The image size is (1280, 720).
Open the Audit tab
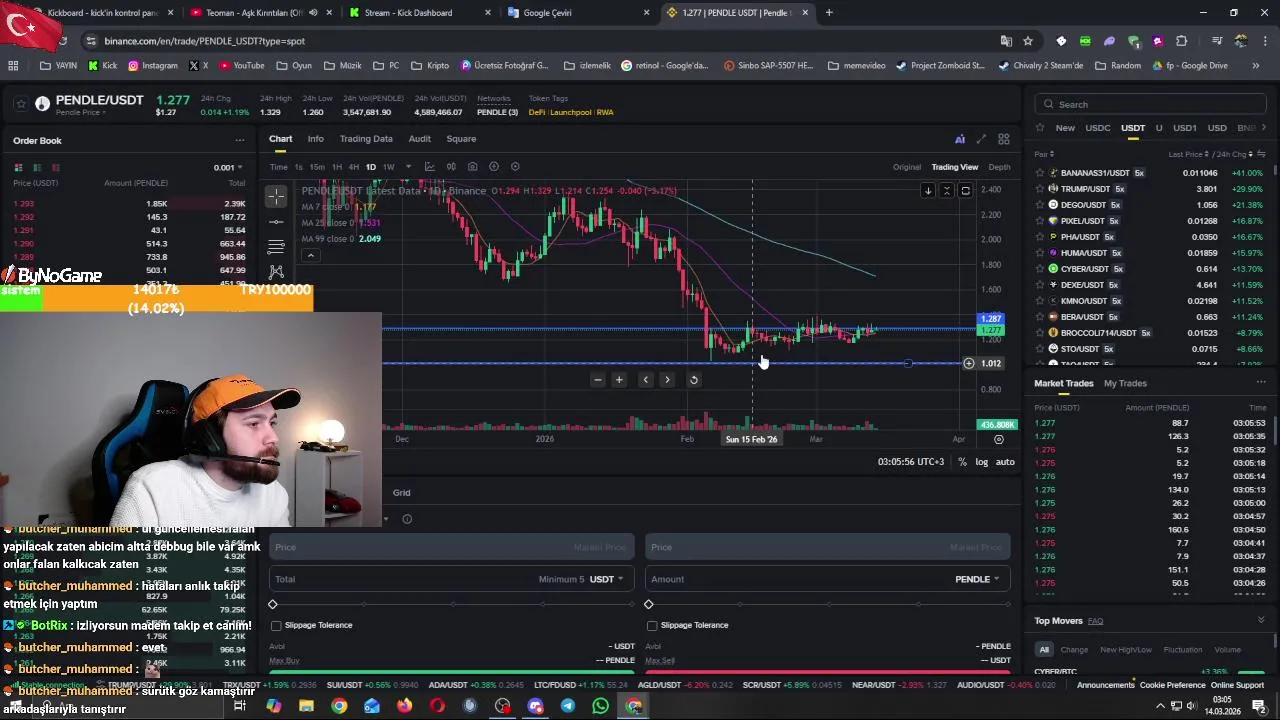pos(420,139)
